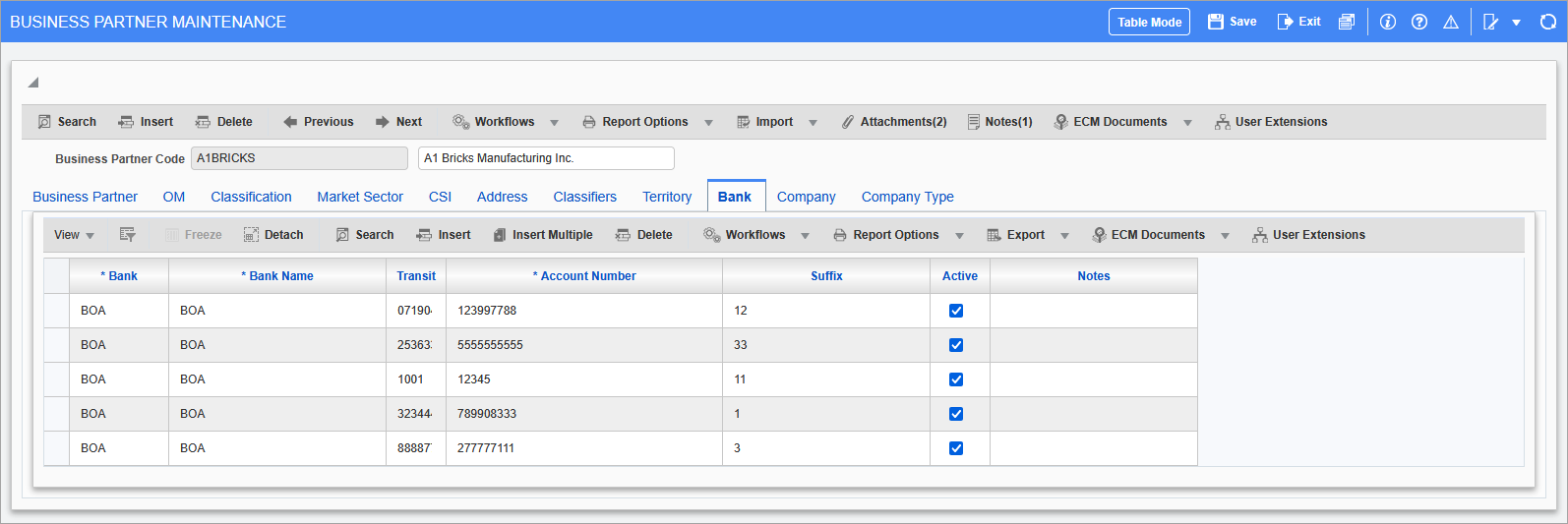Image resolution: width=1568 pixels, height=524 pixels.
Task: Switch to the Address tab
Action: 502,197
